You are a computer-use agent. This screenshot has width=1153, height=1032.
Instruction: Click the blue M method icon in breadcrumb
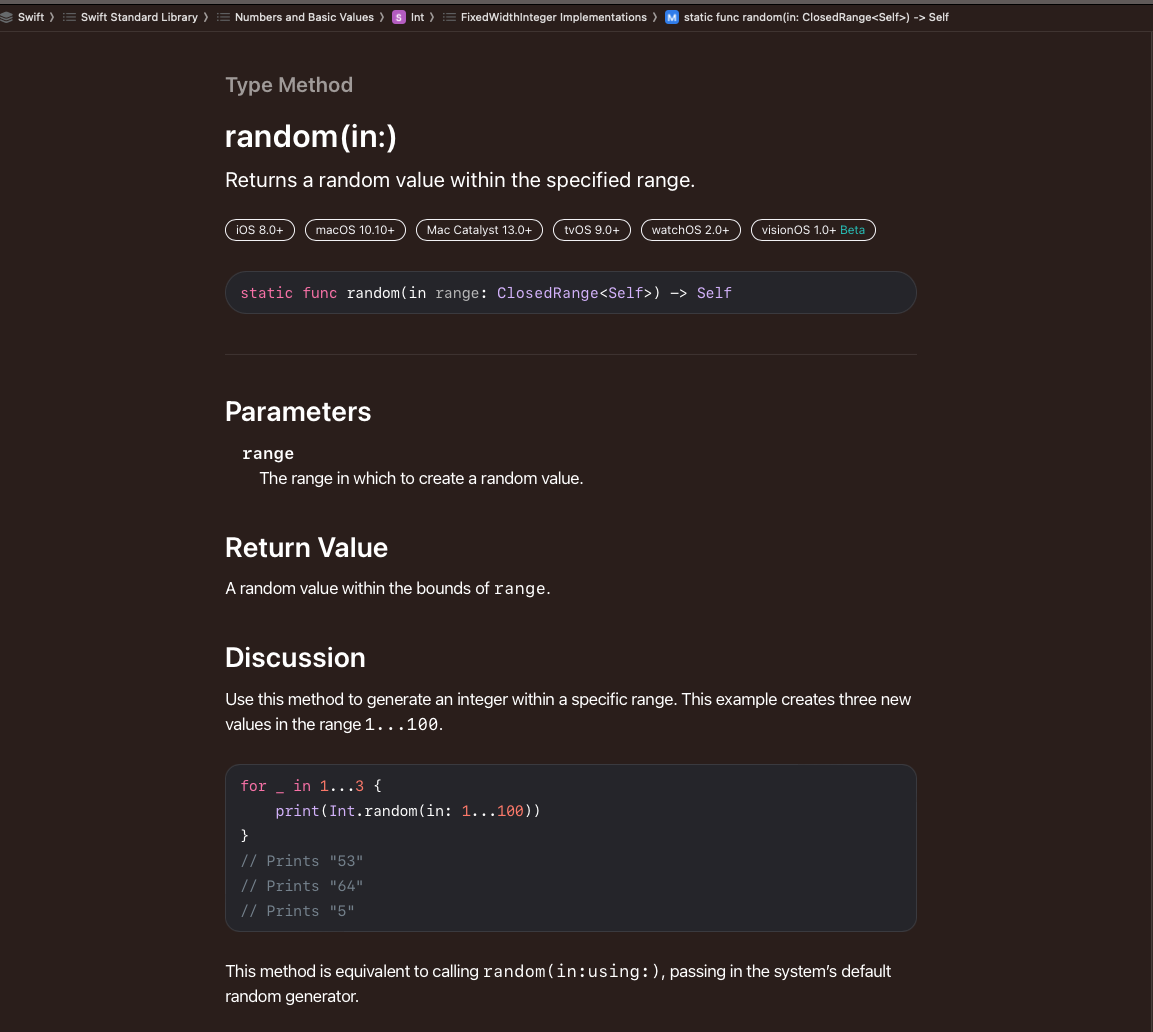click(x=671, y=17)
